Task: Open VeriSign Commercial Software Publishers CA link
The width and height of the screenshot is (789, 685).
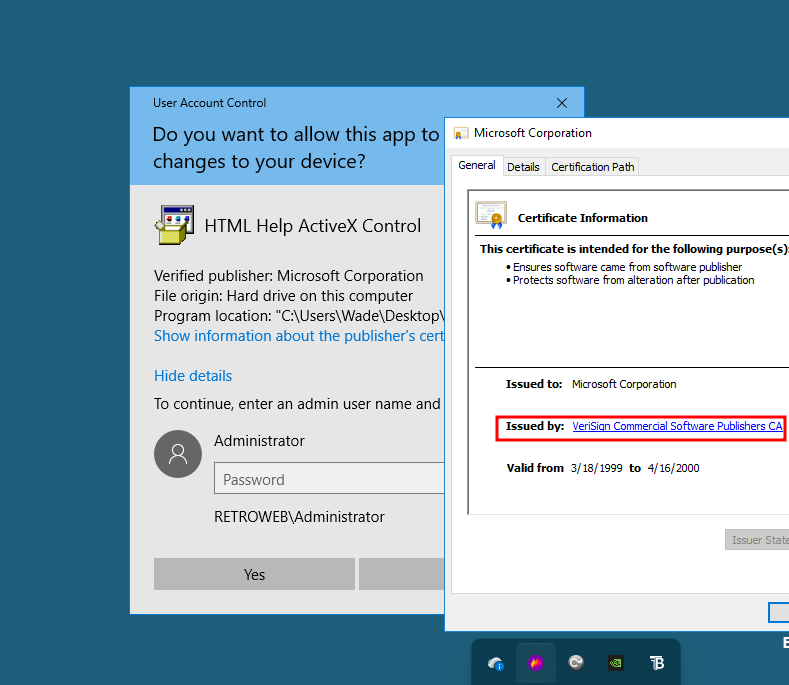Action: pyautogui.click(x=677, y=427)
